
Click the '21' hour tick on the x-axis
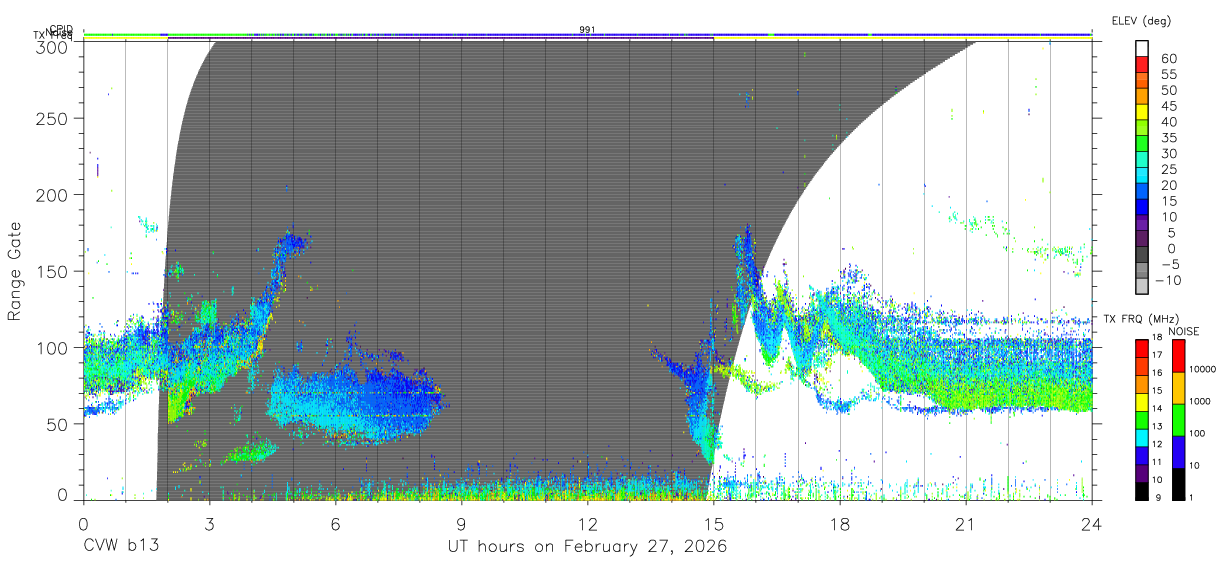[x=965, y=523]
